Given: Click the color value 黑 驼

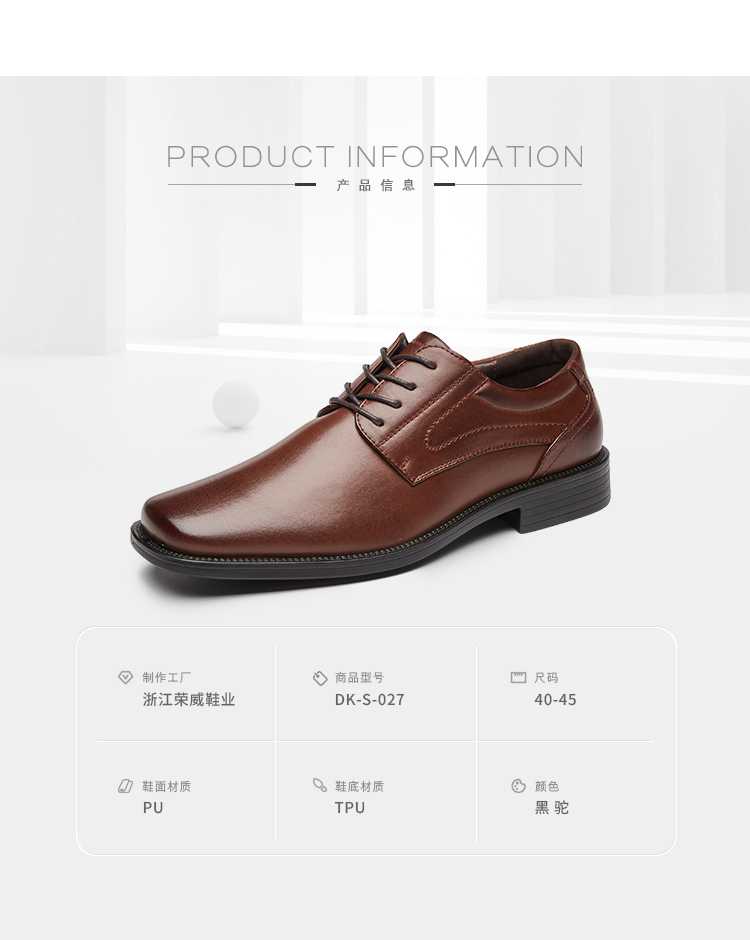Looking at the screenshot, I should (552, 808).
